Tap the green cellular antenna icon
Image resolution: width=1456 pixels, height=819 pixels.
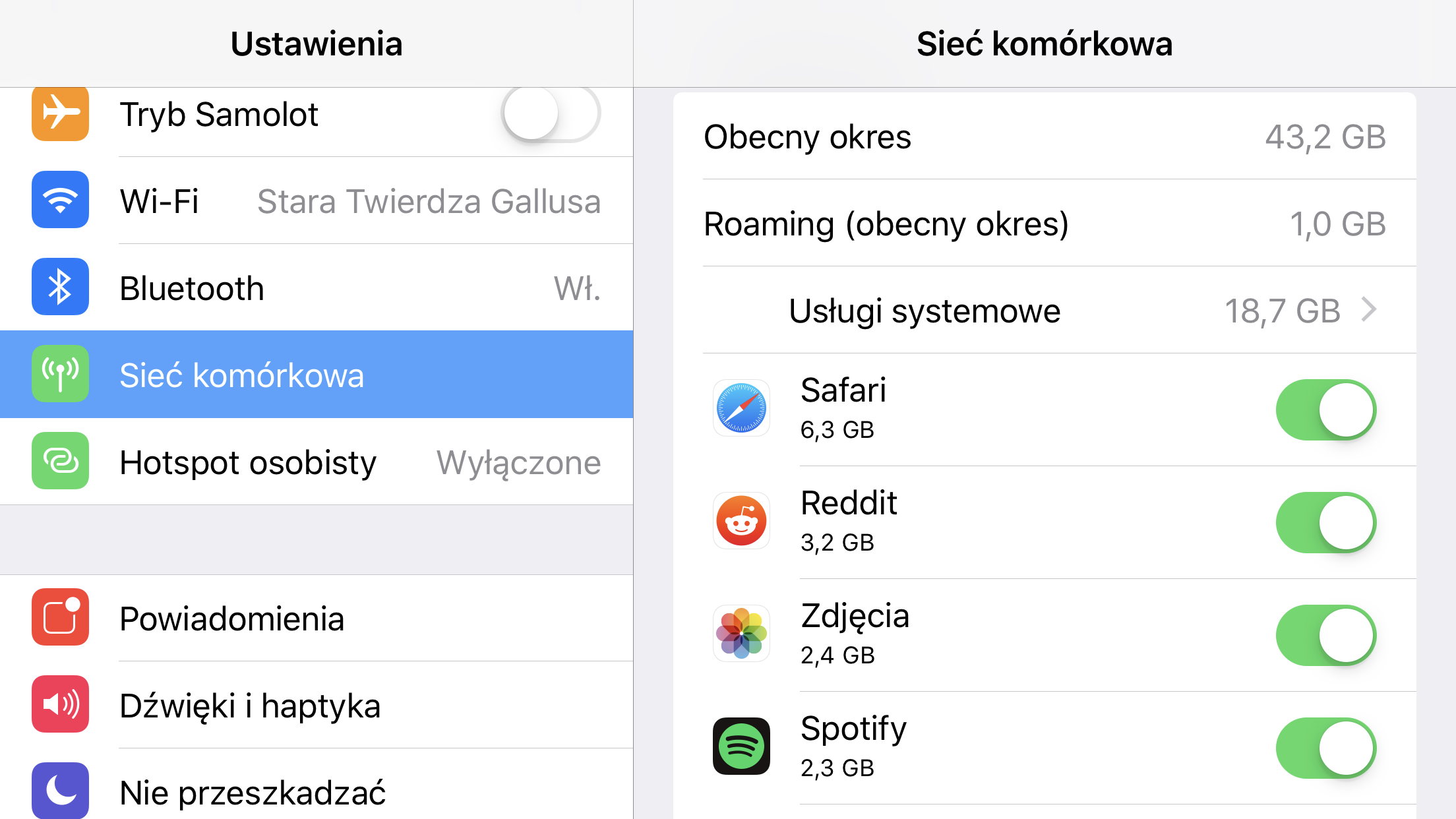coord(60,374)
